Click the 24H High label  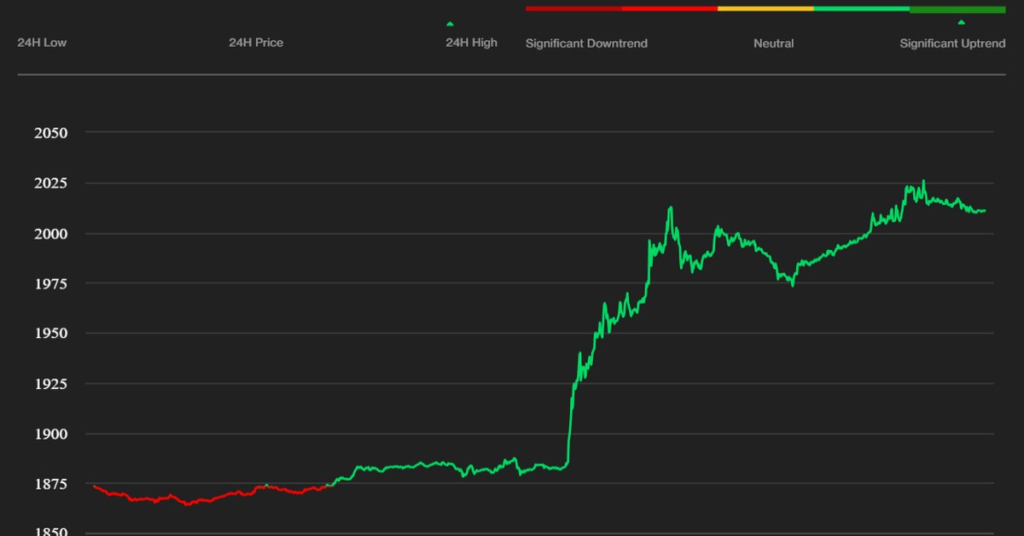(471, 43)
